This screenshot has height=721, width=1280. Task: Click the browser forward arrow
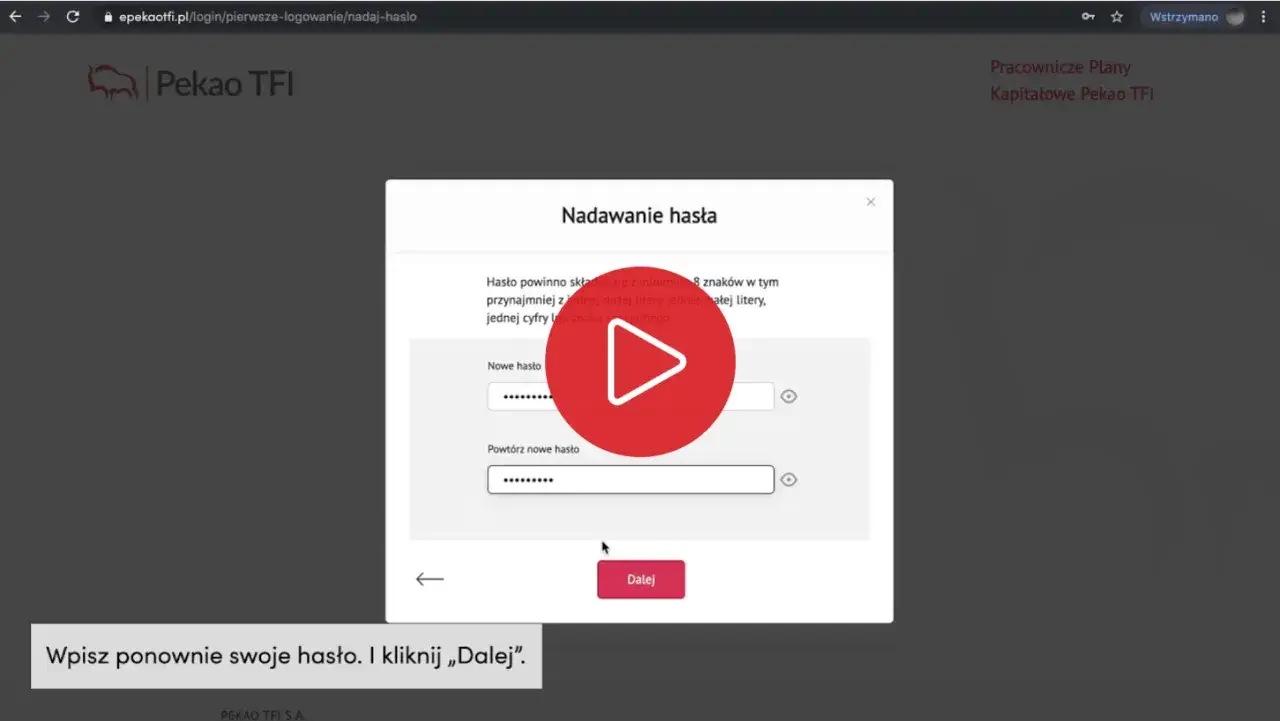[43, 17]
